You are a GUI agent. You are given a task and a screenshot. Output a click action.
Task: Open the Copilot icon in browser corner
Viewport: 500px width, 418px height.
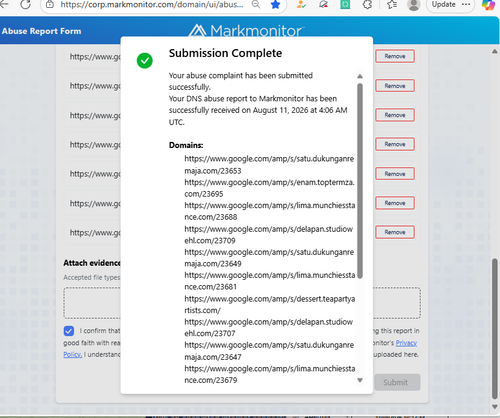coord(488,5)
